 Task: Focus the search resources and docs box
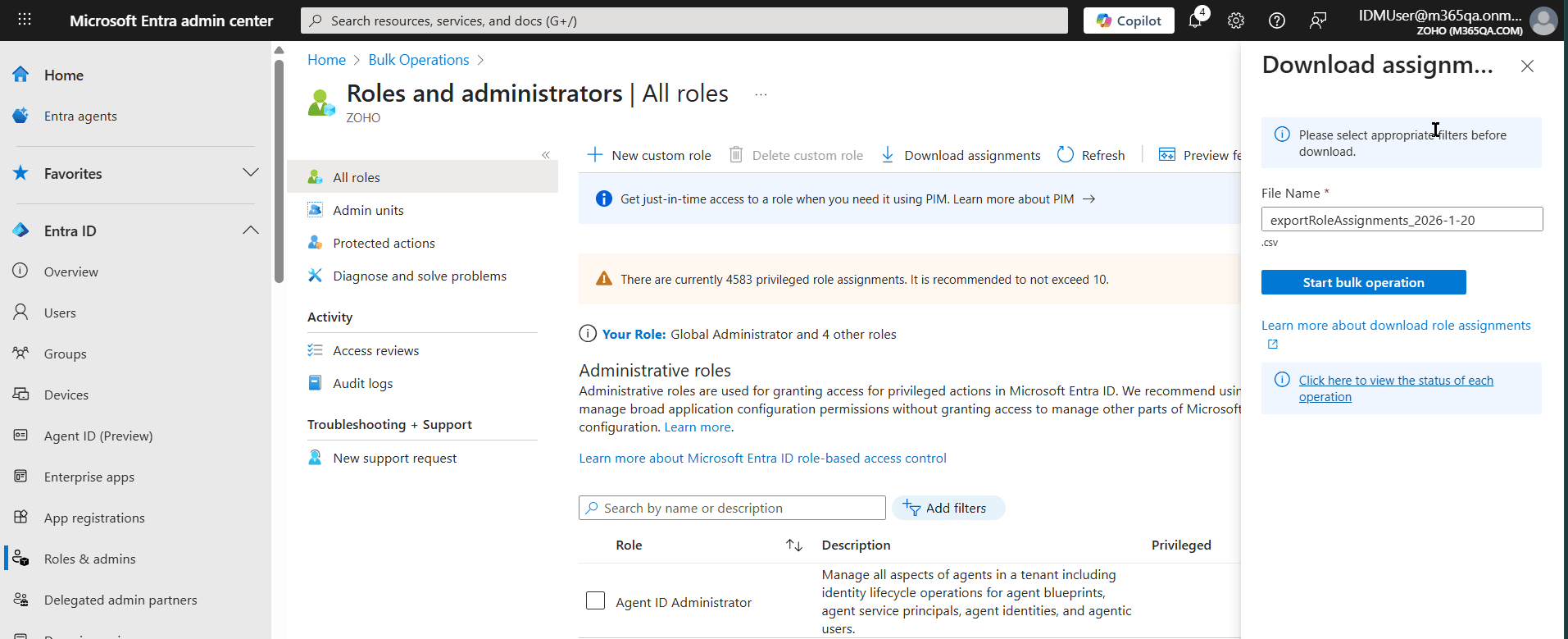pyautogui.click(x=684, y=21)
